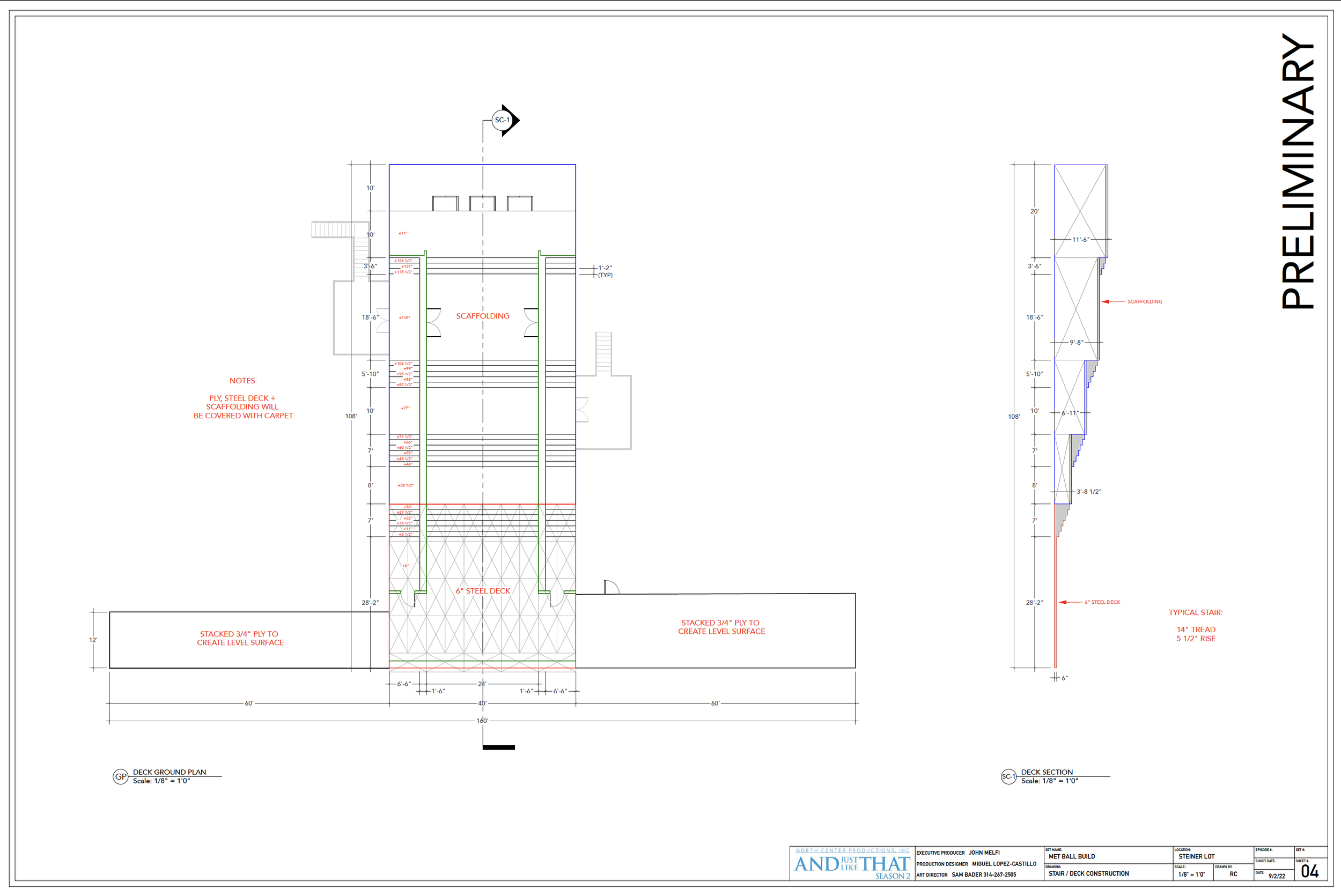Viewport: 1341px width, 896px height.
Task: Click the GP circle beside Deck Ground Plan
Action: point(121,776)
